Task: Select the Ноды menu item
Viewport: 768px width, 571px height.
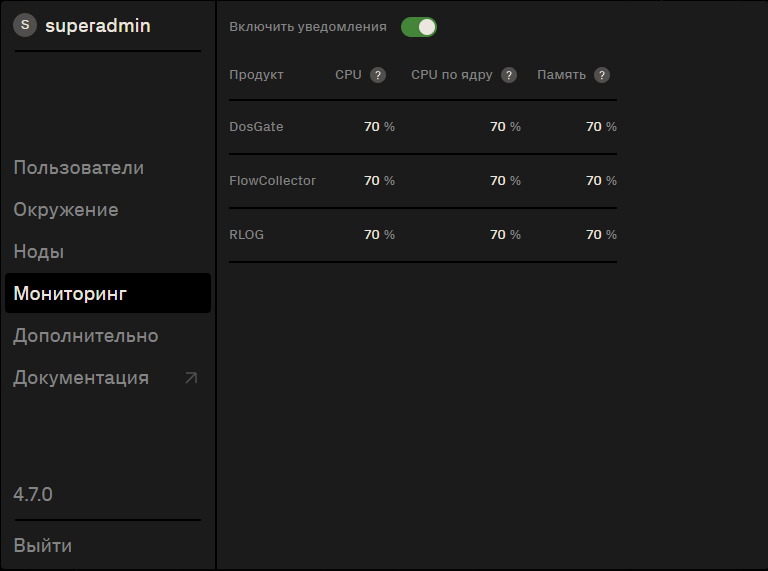Action: tap(39, 252)
